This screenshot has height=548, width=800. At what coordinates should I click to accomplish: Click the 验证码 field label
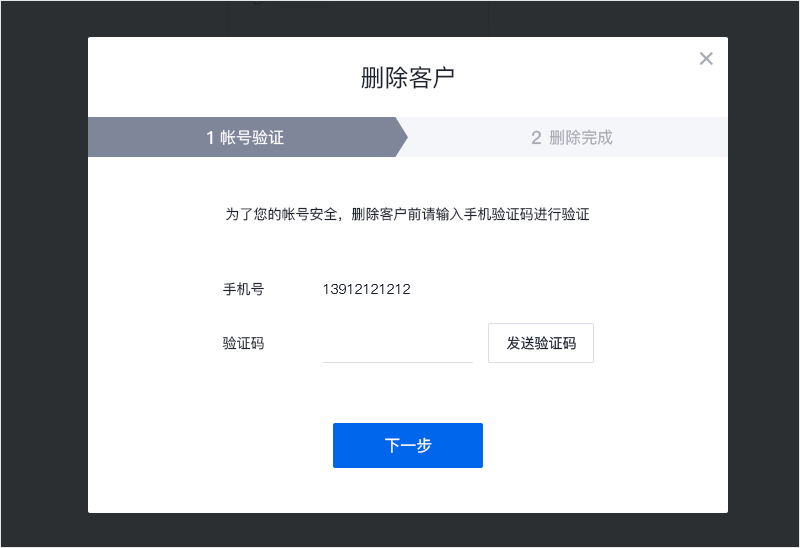[x=243, y=343]
